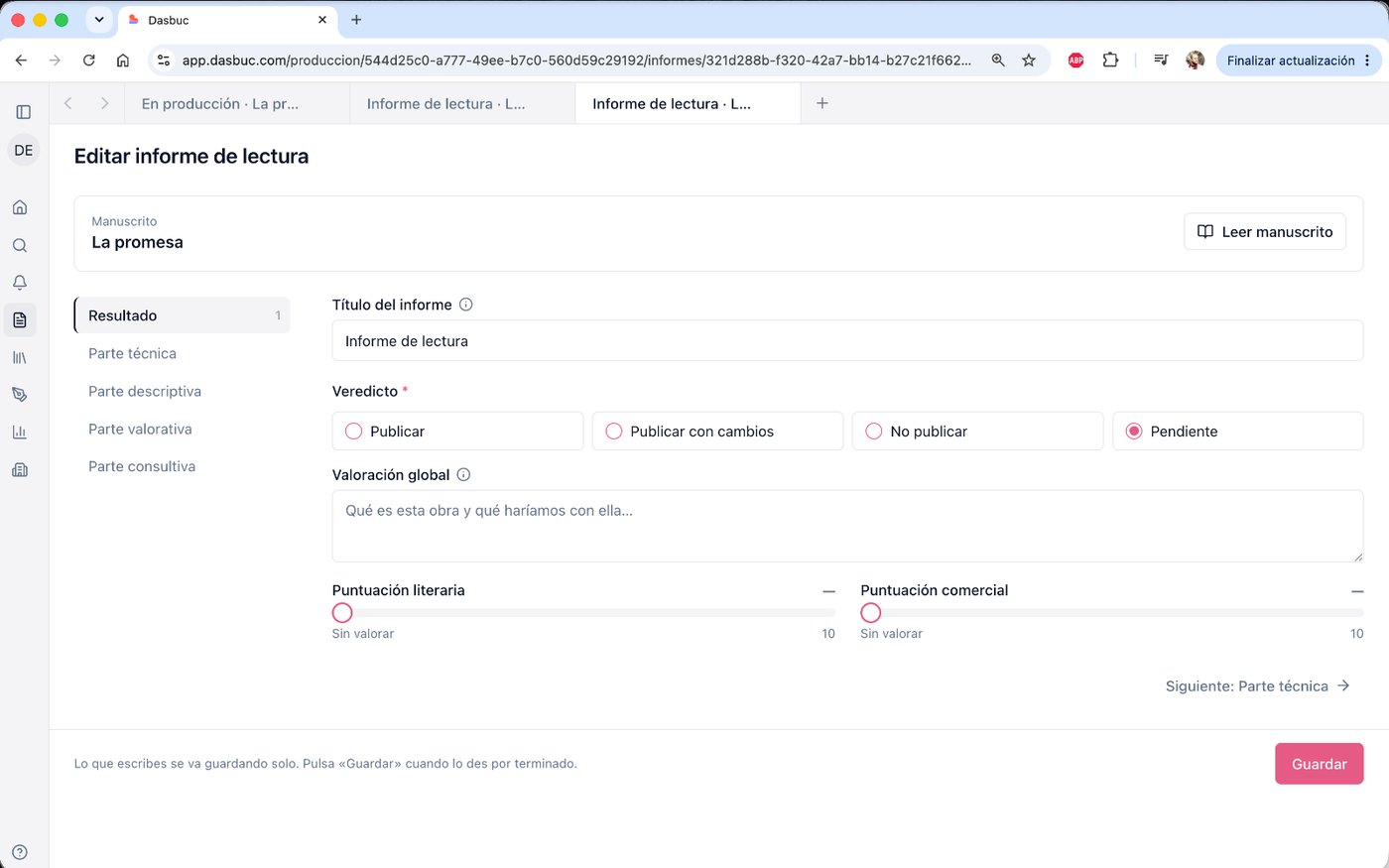Image resolution: width=1389 pixels, height=868 pixels.
Task: Open the pen nib icon in sidebar
Action: coord(20,395)
